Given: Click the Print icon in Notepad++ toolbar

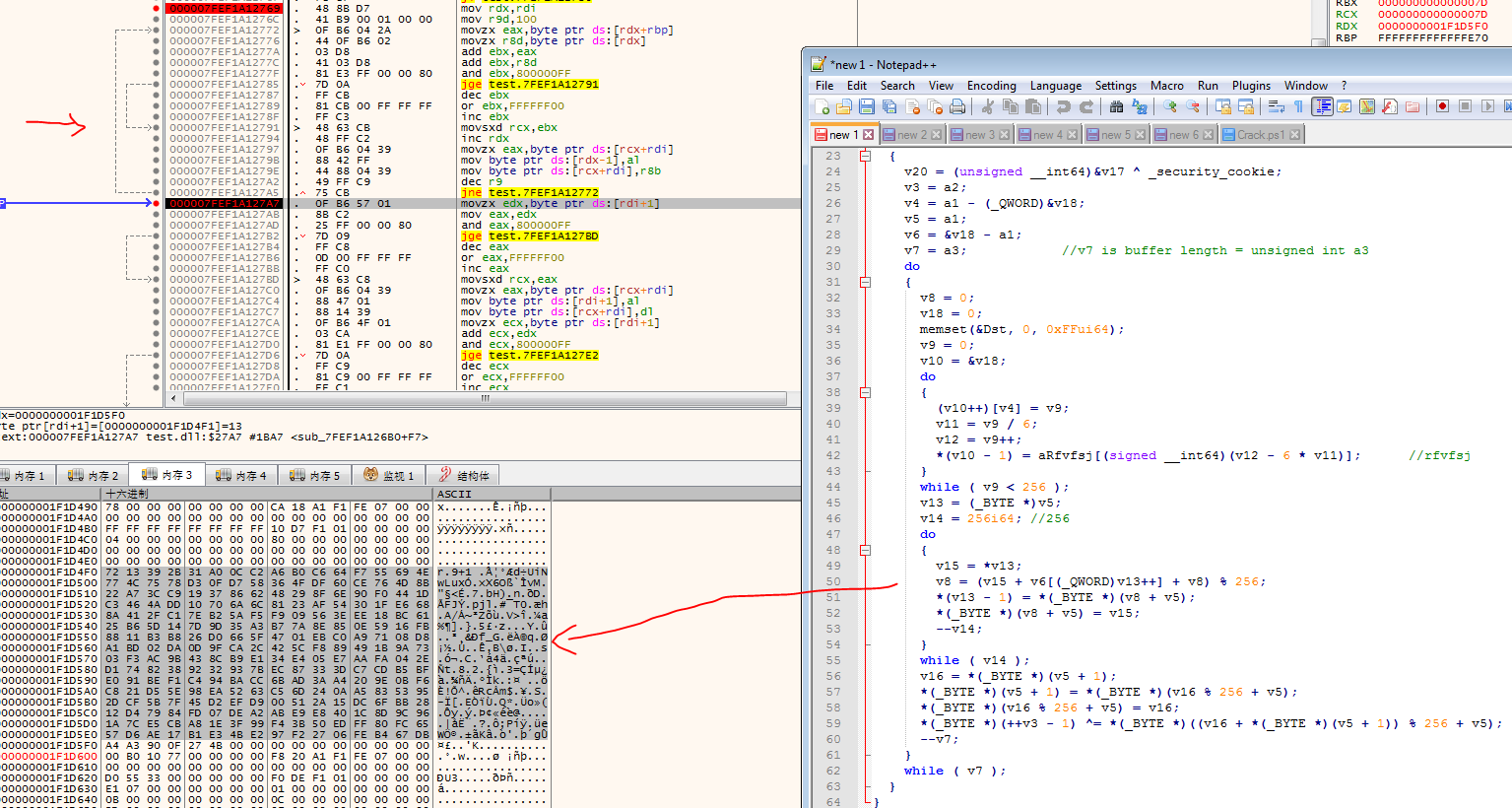Looking at the screenshot, I should click(x=956, y=106).
